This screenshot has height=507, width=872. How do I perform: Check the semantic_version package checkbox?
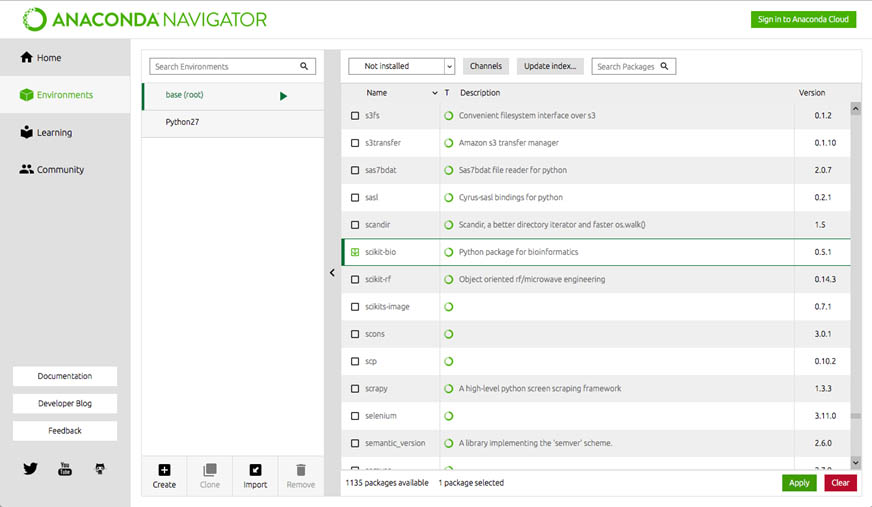click(355, 443)
